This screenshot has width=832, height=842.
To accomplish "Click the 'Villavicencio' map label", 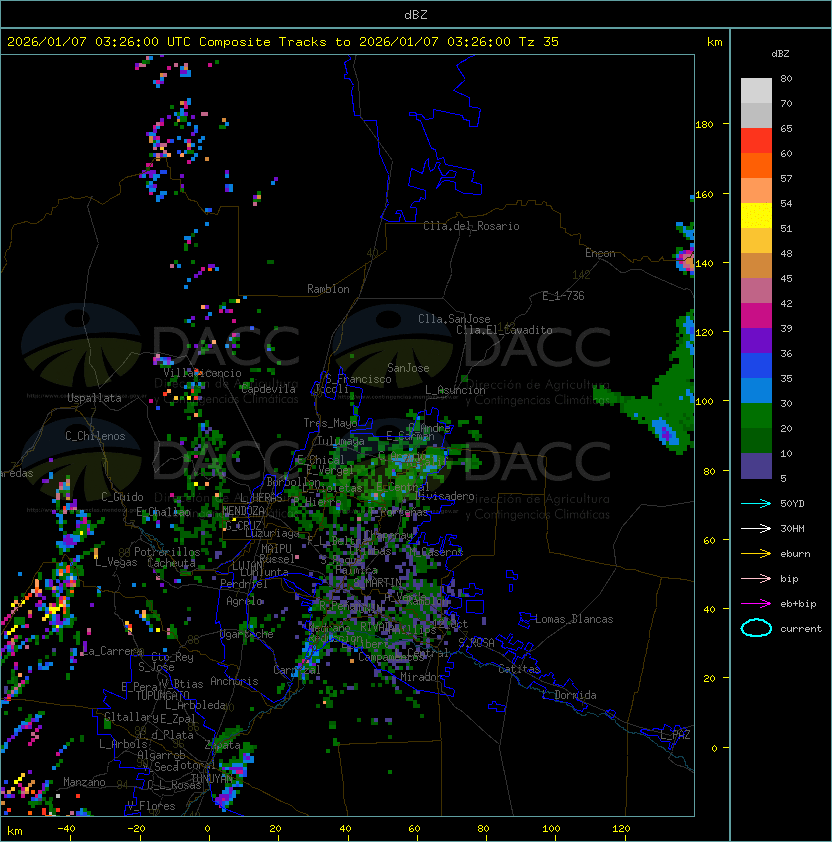I will 202,373.
